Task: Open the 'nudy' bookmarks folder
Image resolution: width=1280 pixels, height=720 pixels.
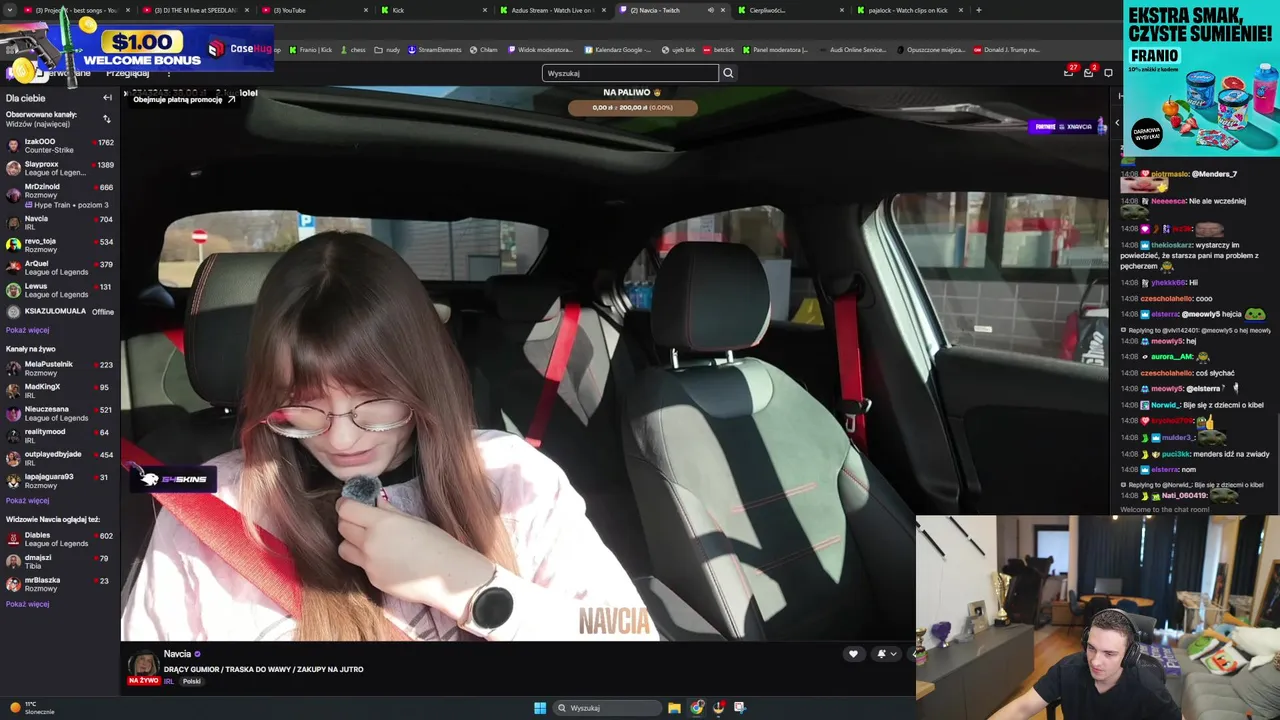Action: [388, 50]
